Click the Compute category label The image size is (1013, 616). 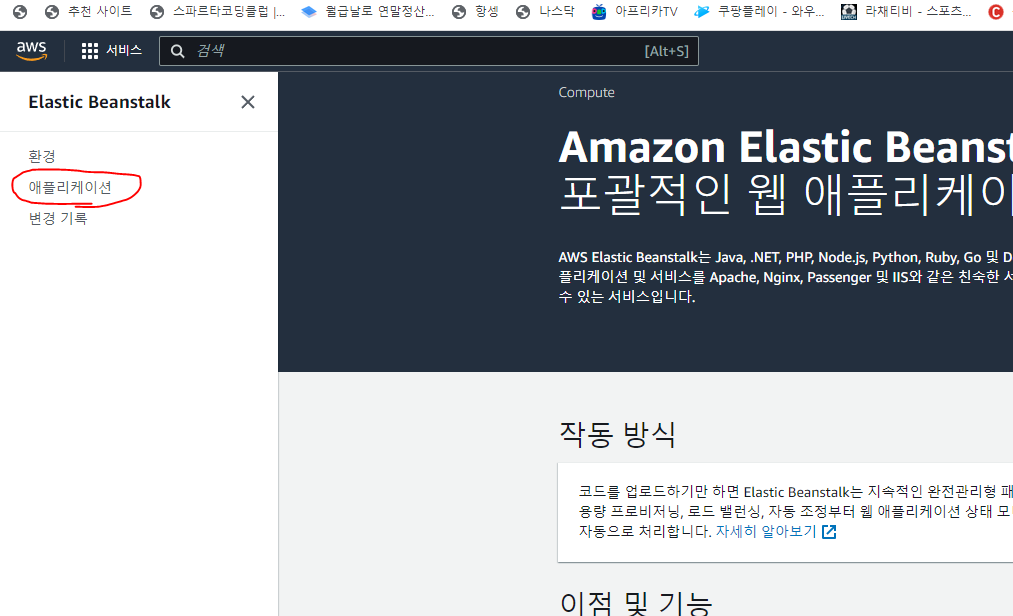[x=587, y=92]
